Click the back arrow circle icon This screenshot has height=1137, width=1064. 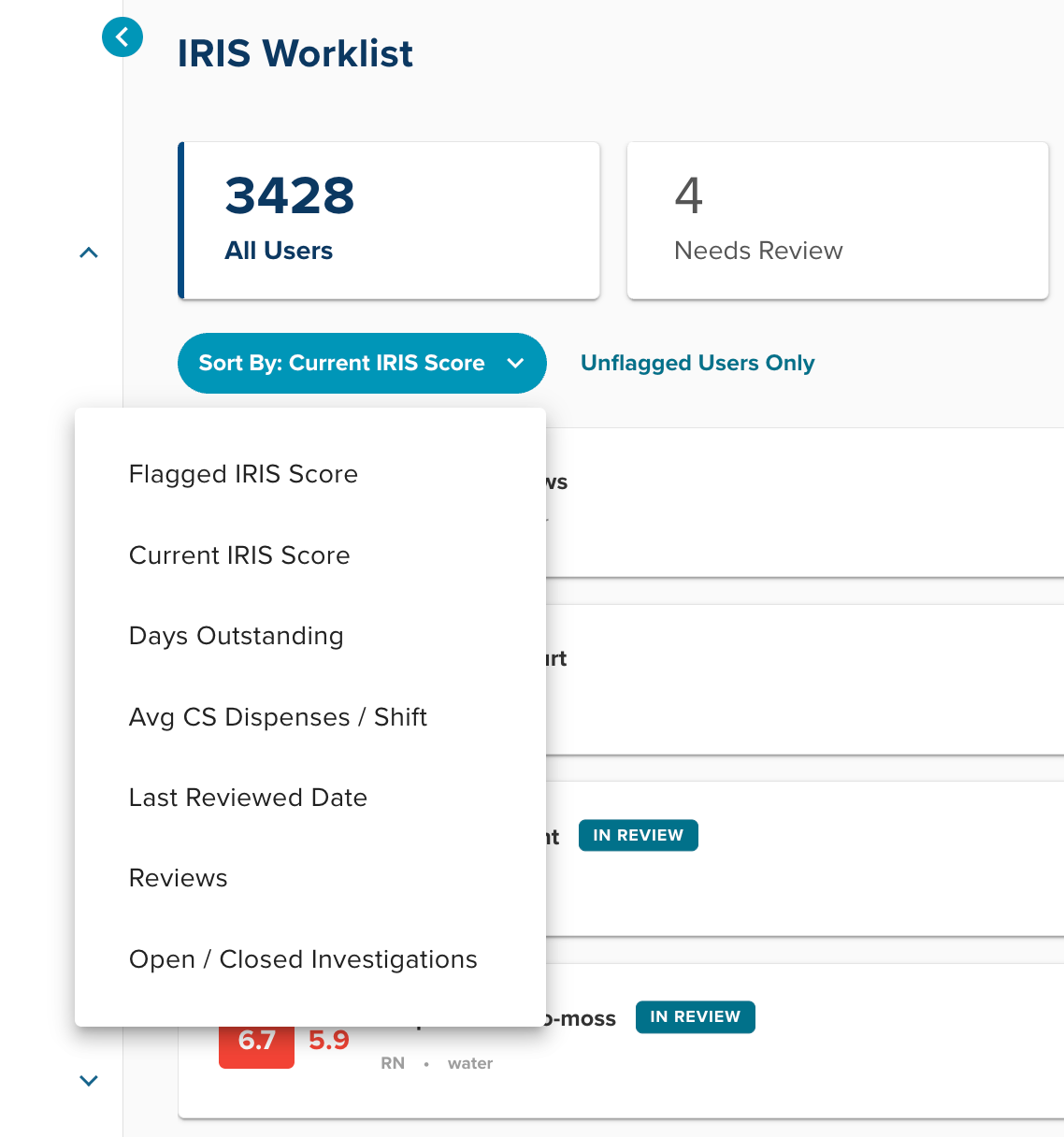(122, 37)
